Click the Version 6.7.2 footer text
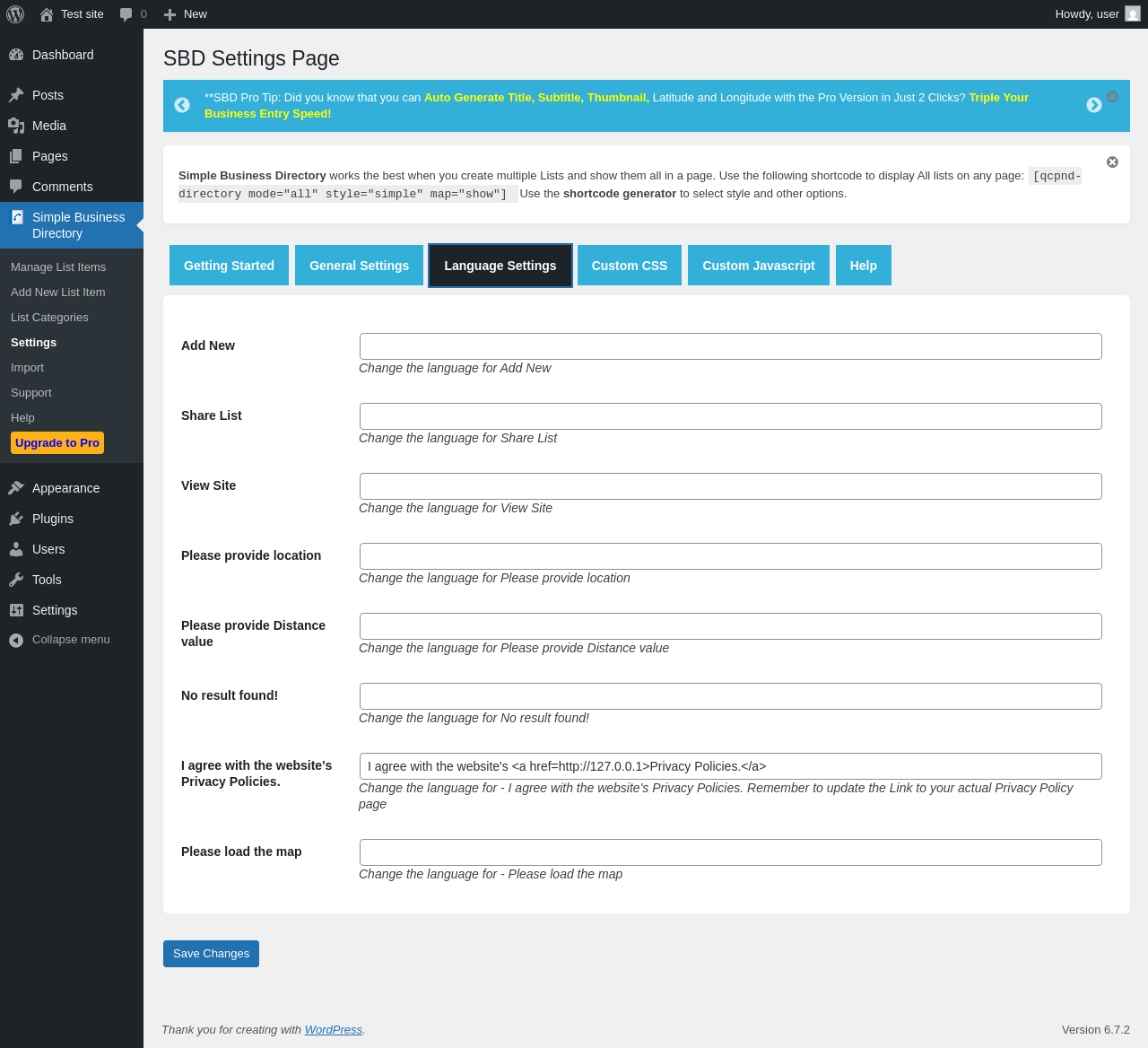The width and height of the screenshot is (1148, 1048). point(1096,1030)
